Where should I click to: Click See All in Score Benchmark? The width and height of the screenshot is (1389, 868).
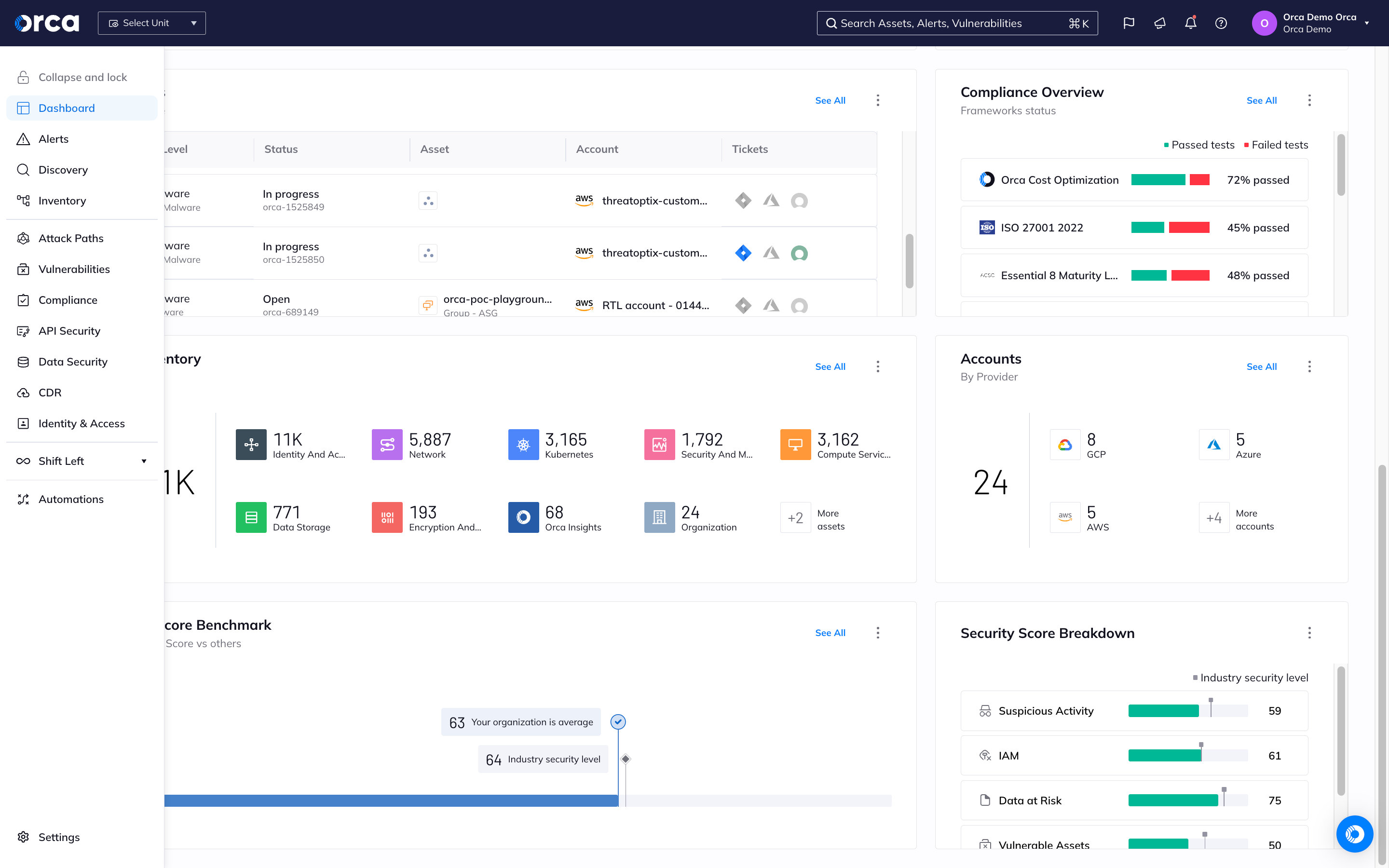point(830,633)
